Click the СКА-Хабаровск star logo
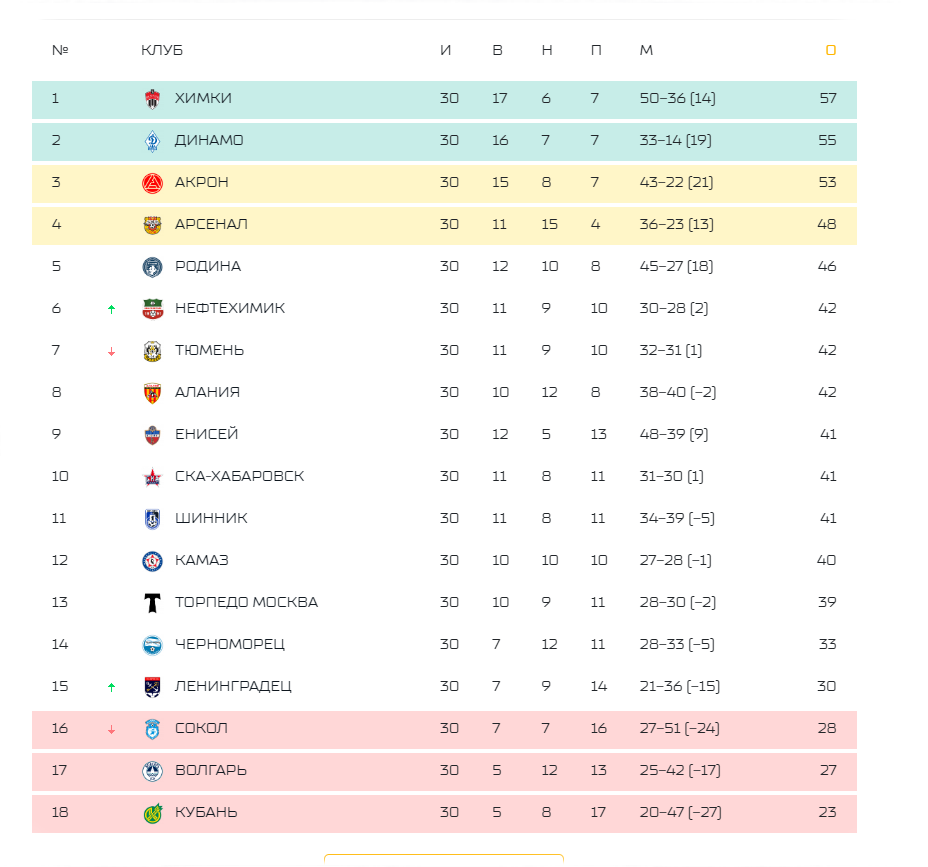 click(x=153, y=477)
